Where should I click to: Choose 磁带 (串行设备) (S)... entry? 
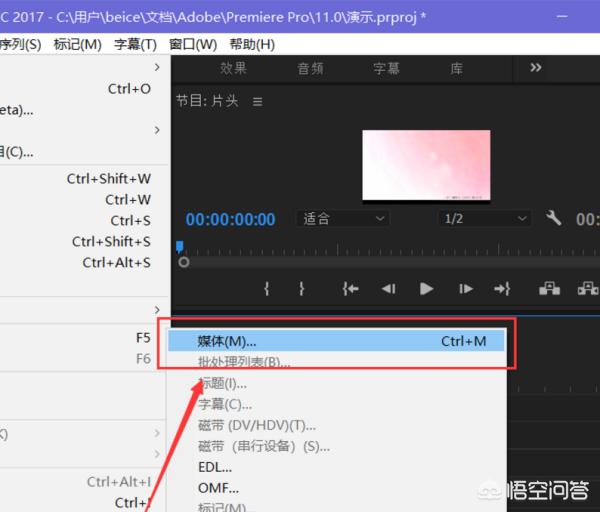pos(336,446)
